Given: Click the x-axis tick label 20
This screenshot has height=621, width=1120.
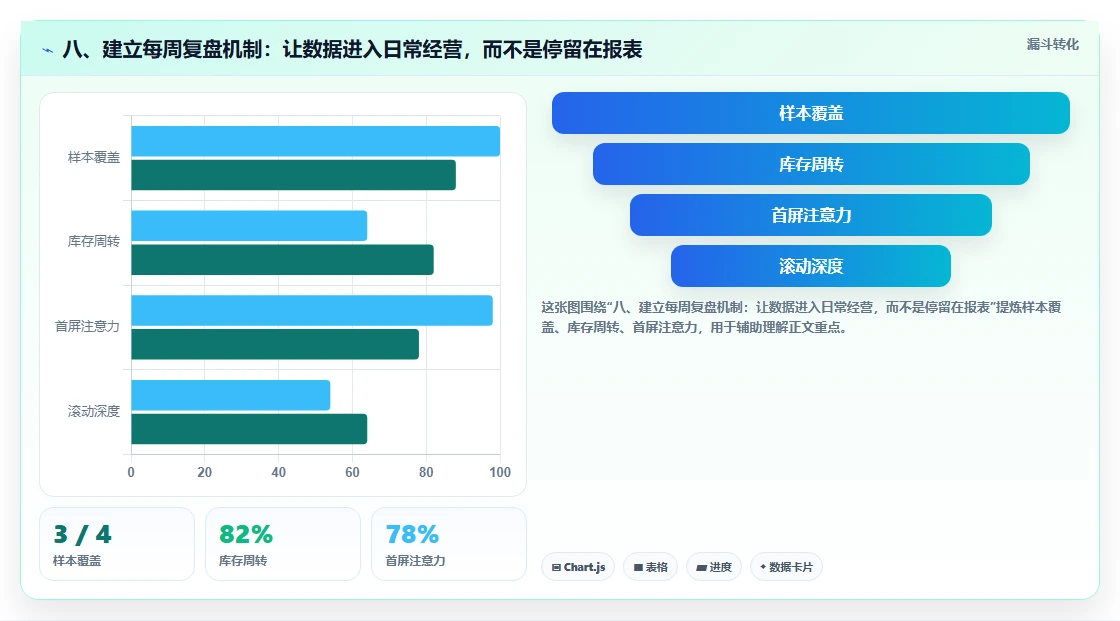Looking at the screenshot, I should [204, 472].
